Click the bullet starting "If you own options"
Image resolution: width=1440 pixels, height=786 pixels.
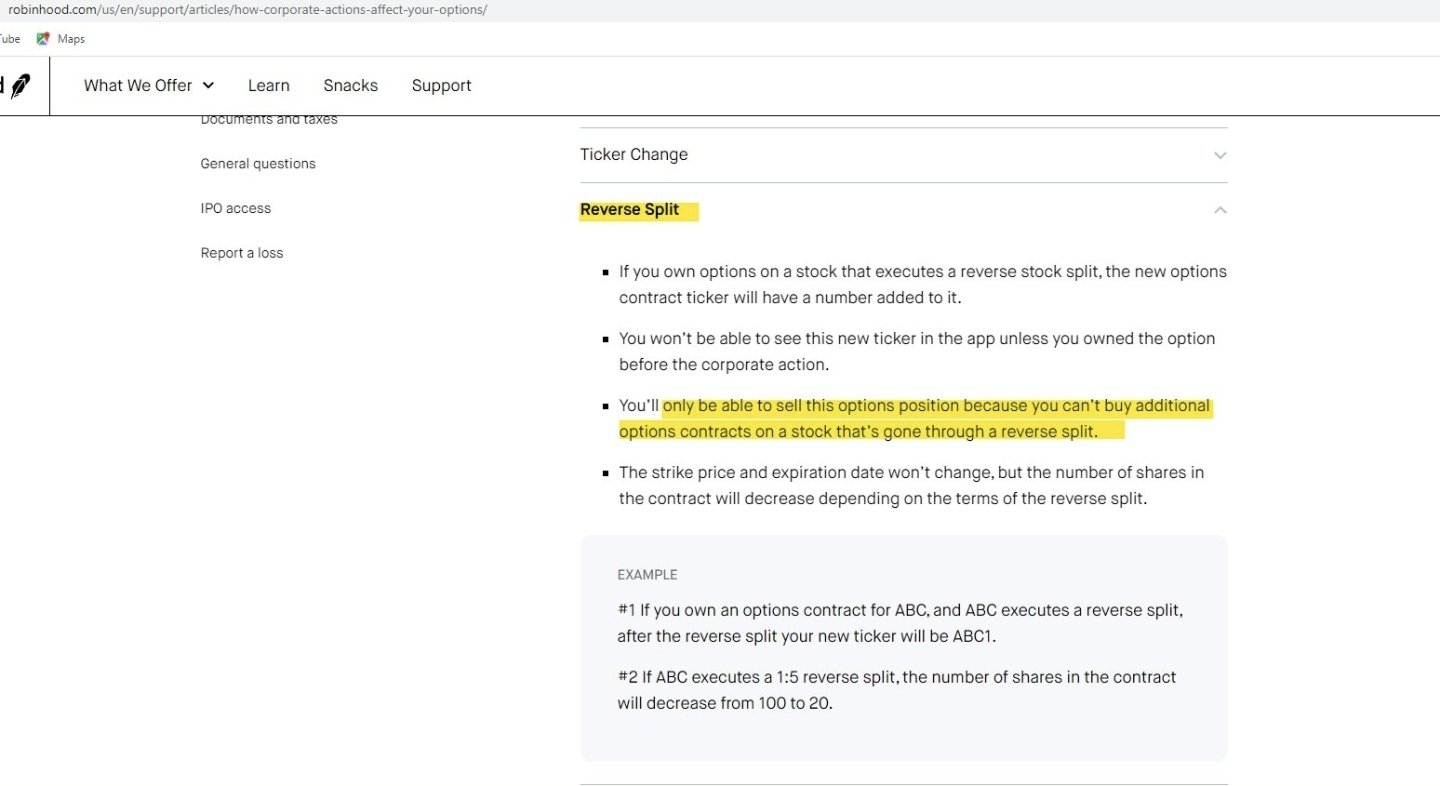pyautogui.click(x=923, y=285)
